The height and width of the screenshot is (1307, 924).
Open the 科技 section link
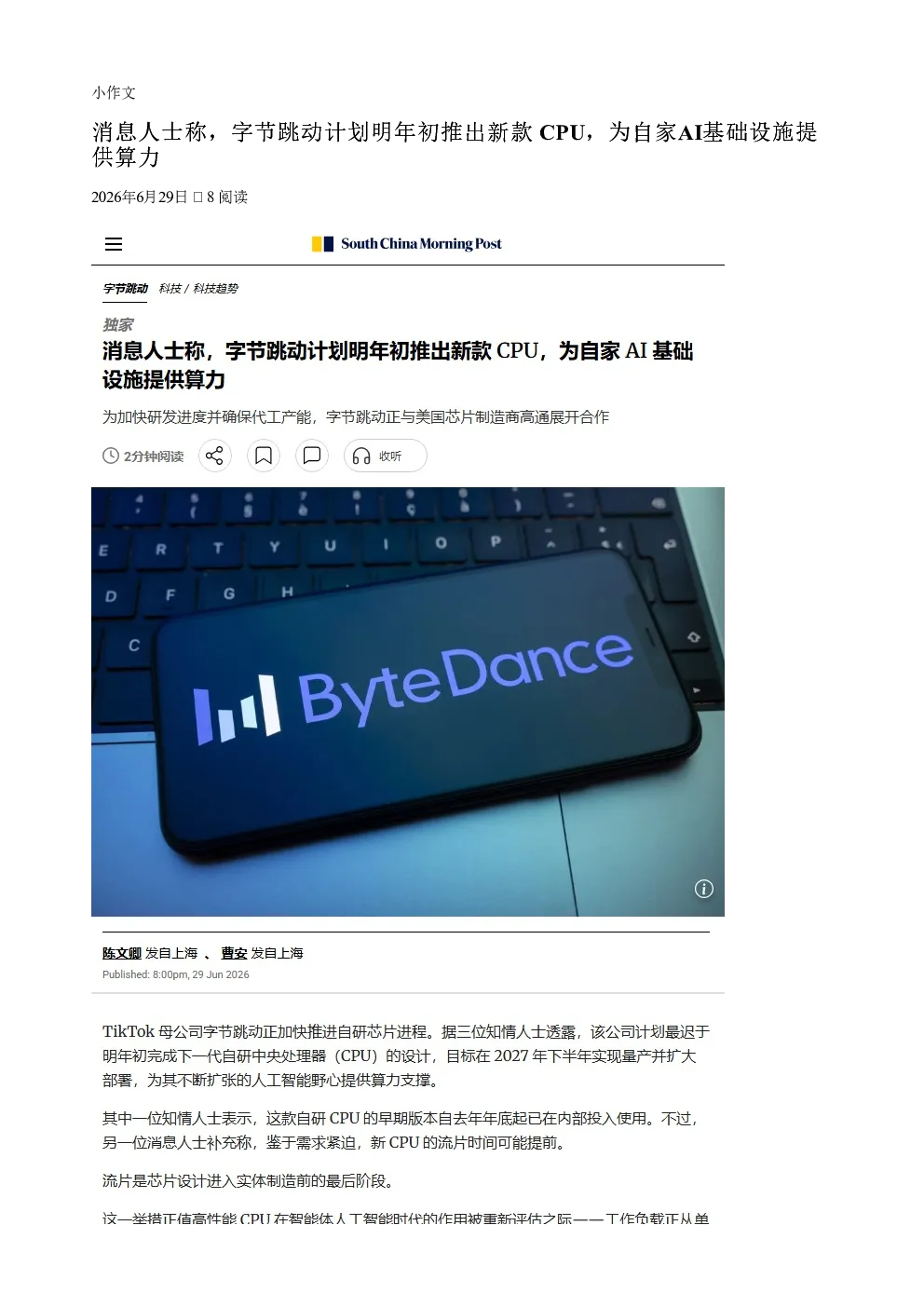[170, 289]
